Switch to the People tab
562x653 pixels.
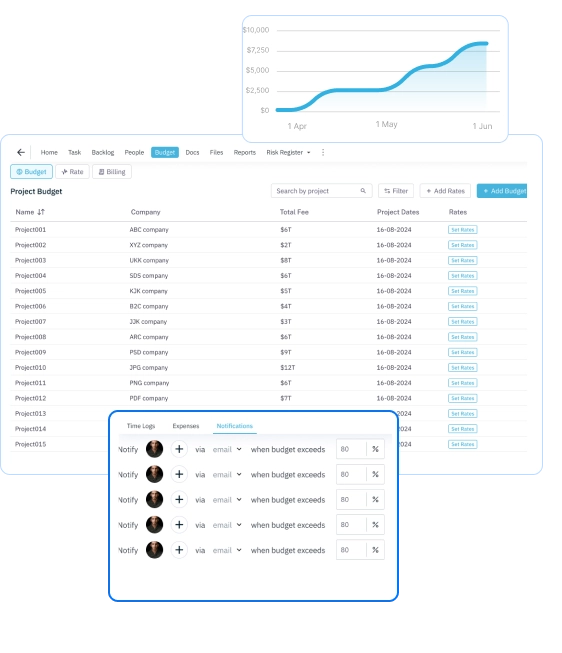tap(134, 152)
